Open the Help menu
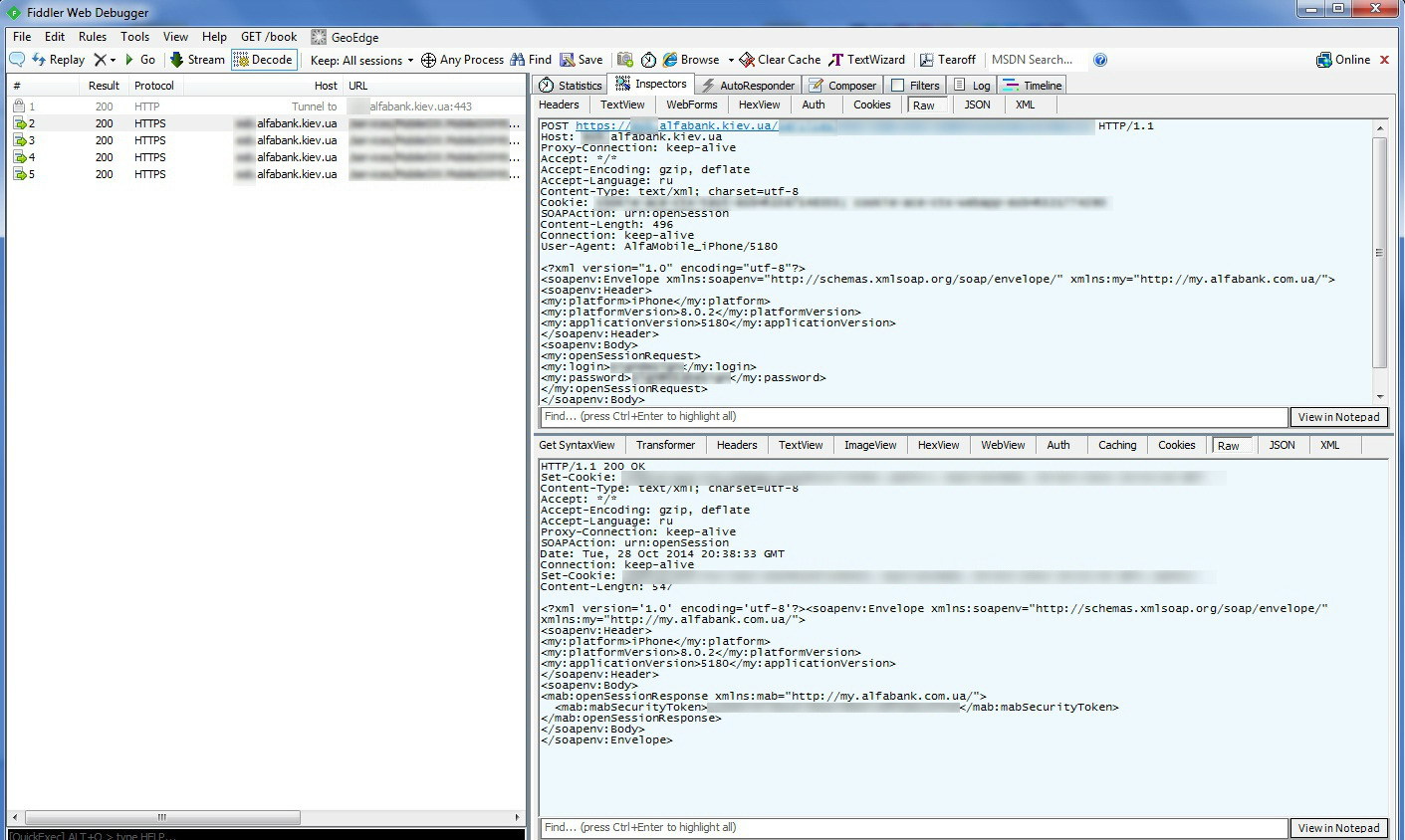1405x840 pixels. coord(214,37)
